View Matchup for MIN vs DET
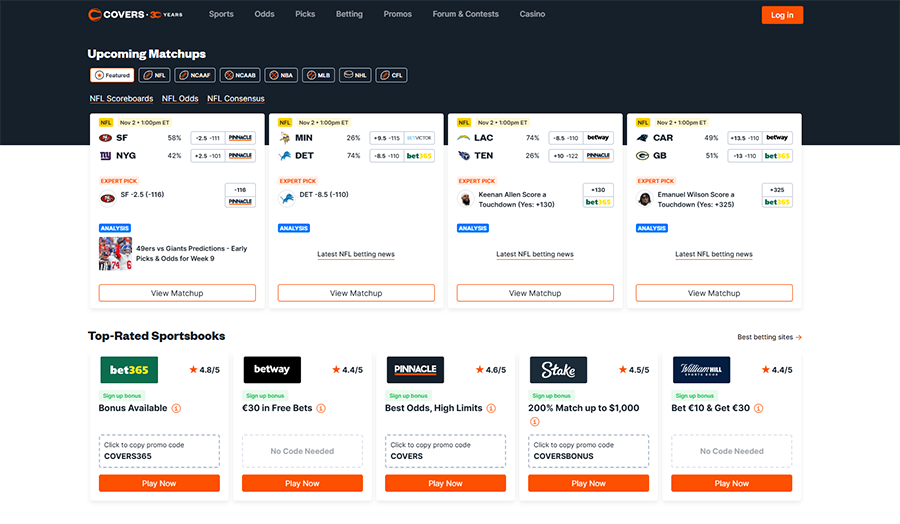This screenshot has height=524, width=900. coord(356,293)
